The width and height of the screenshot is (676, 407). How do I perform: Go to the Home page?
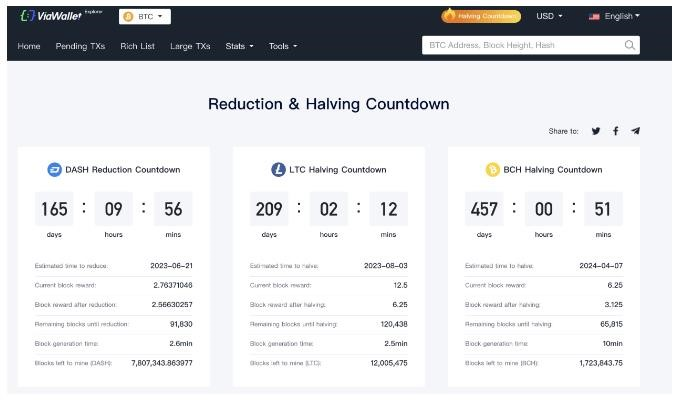point(29,46)
